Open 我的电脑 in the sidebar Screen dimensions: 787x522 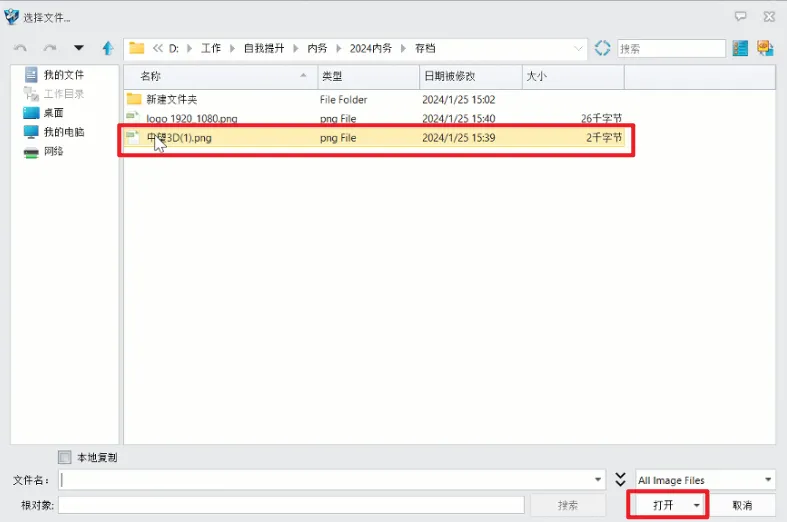pyautogui.click(x=63, y=132)
